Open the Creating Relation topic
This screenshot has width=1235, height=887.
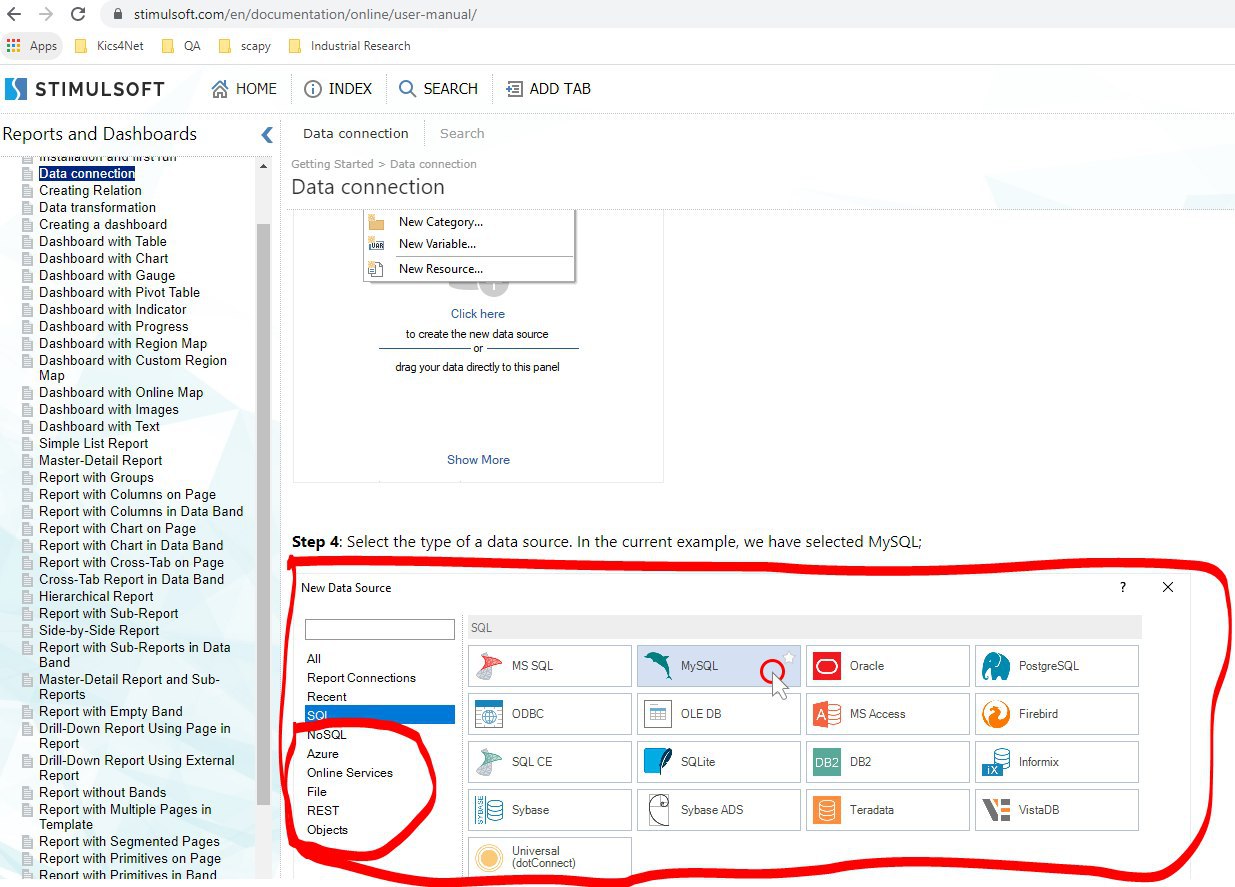[x=90, y=191]
